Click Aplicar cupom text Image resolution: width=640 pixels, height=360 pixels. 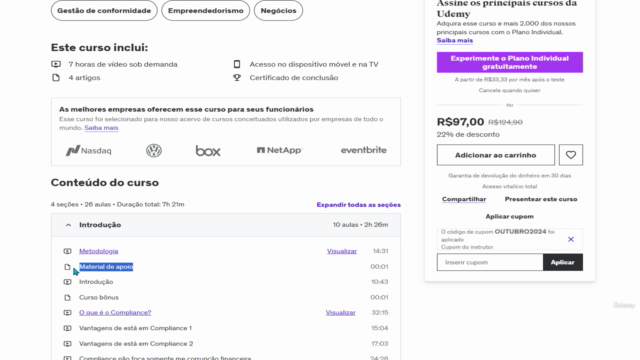[x=509, y=216]
